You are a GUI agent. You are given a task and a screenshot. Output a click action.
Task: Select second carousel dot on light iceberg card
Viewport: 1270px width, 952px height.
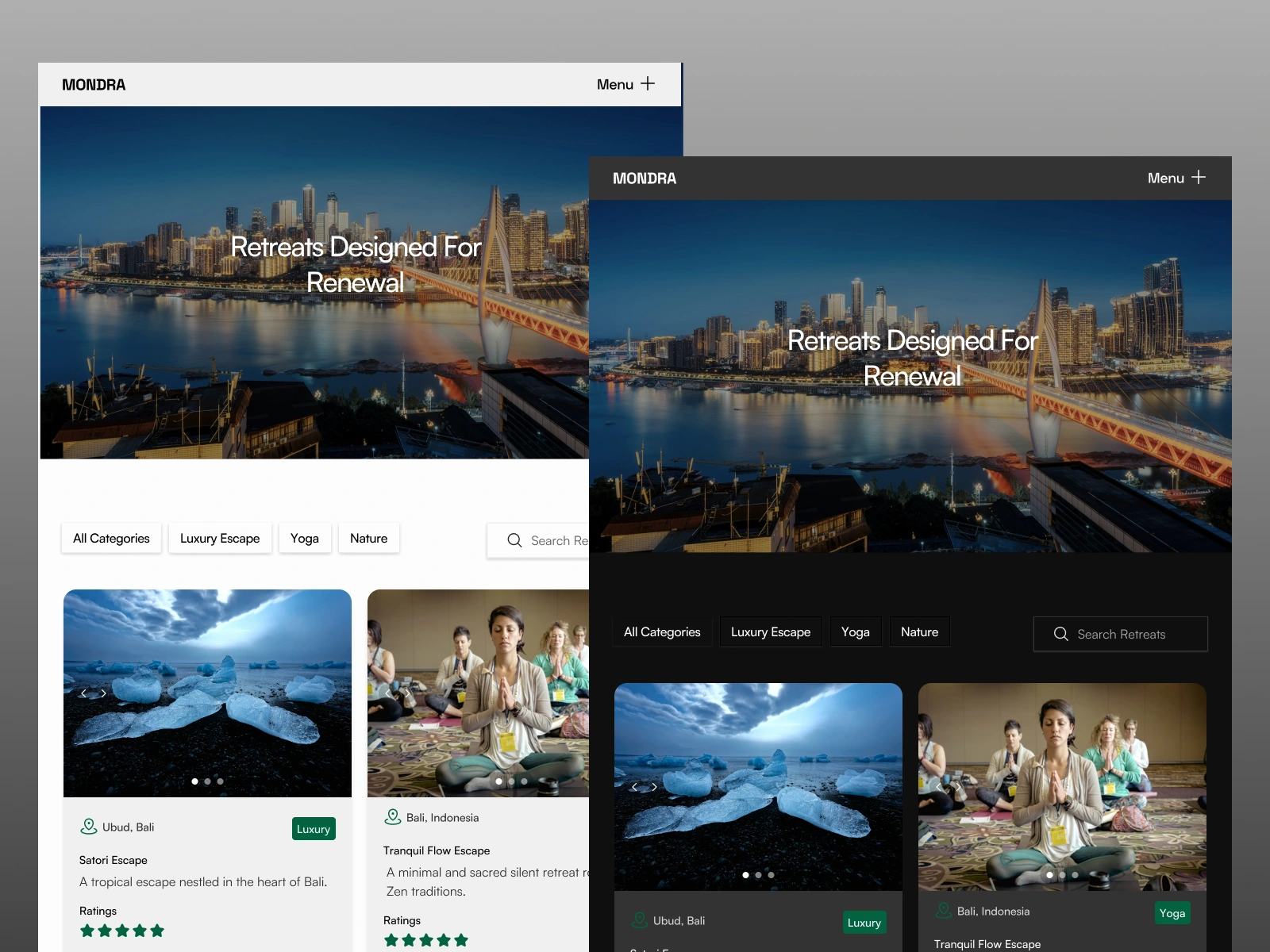(207, 781)
